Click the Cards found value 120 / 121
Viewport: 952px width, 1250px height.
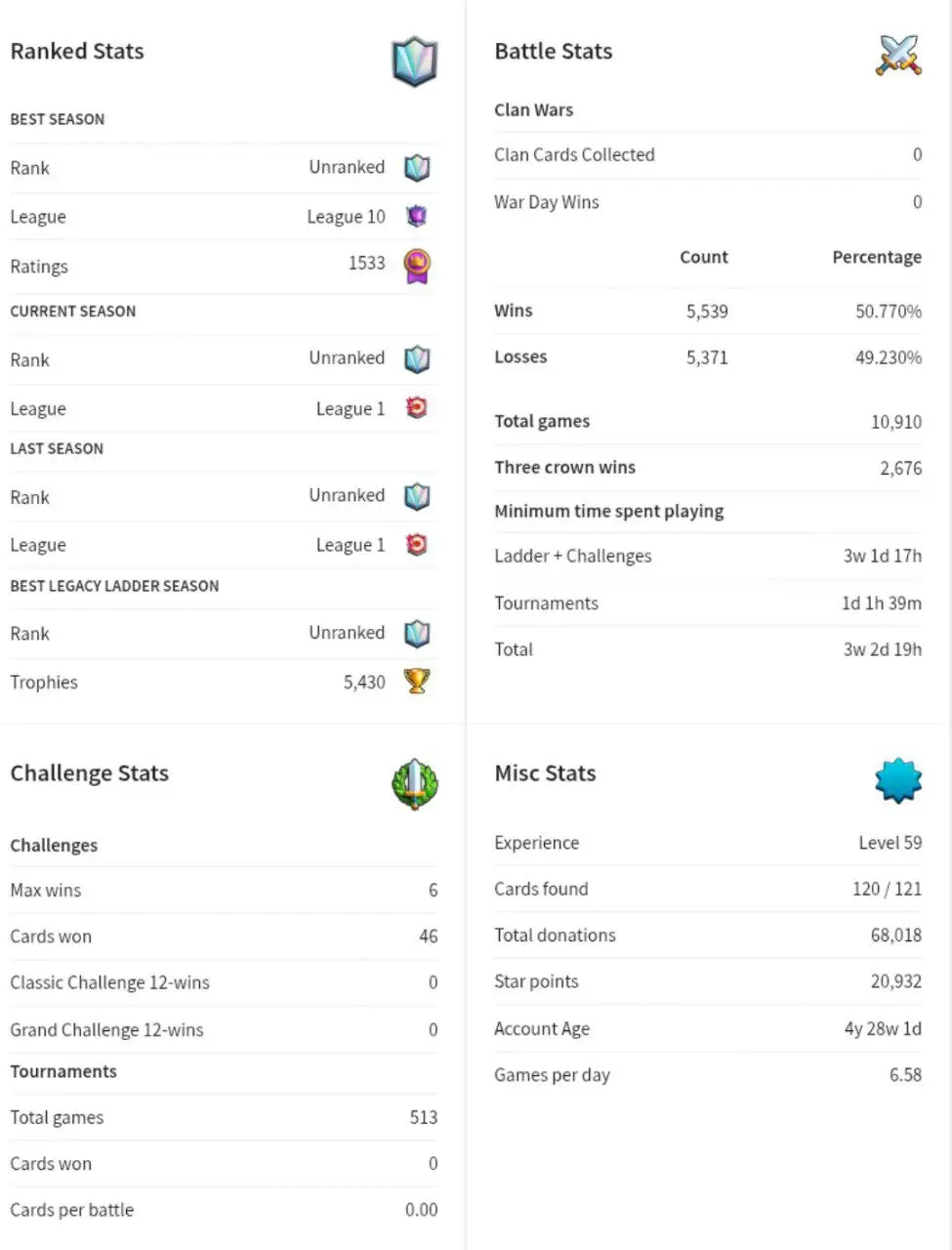(x=888, y=889)
